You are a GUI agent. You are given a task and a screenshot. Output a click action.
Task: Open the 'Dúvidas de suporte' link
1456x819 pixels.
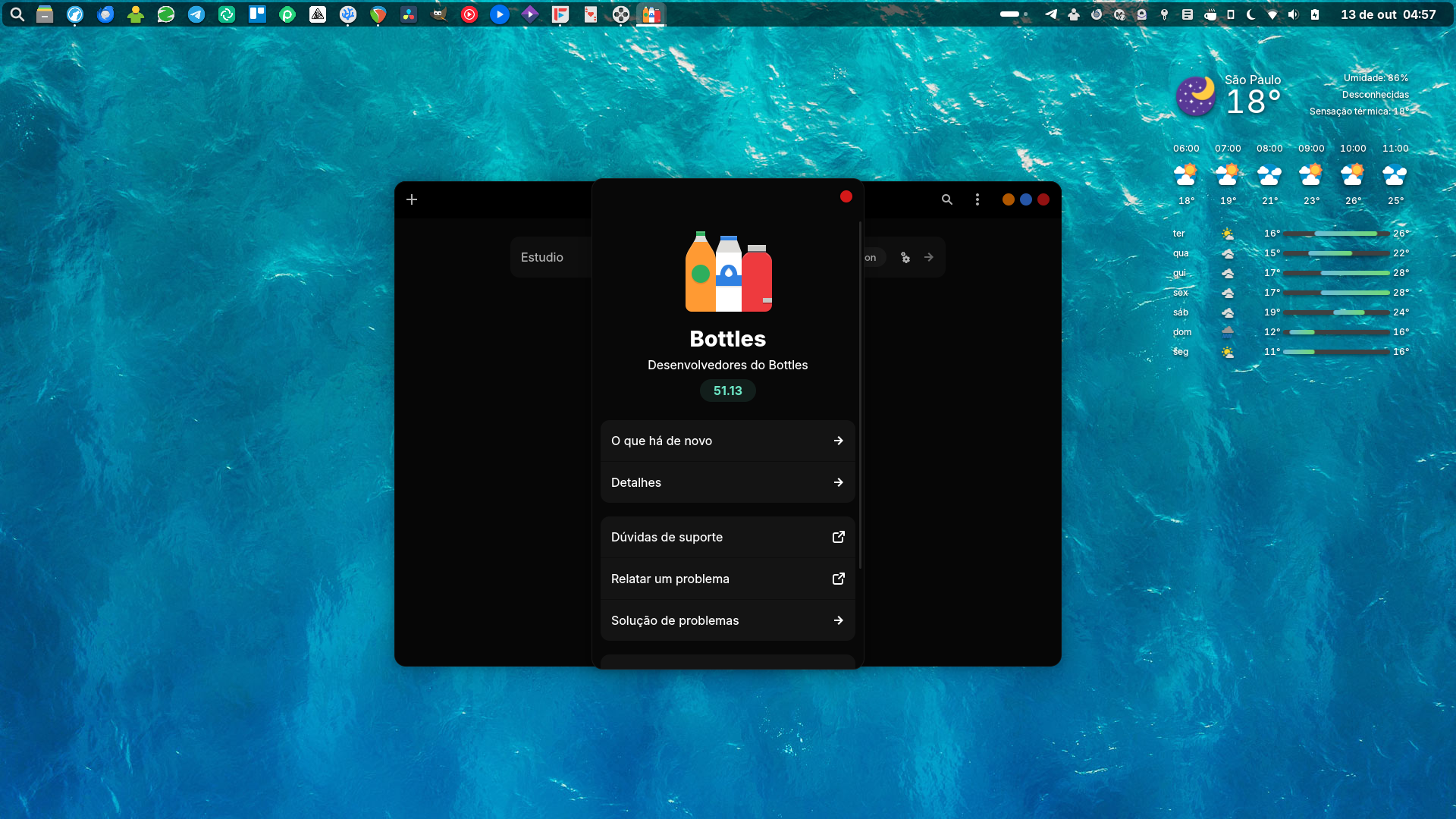coord(727,537)
